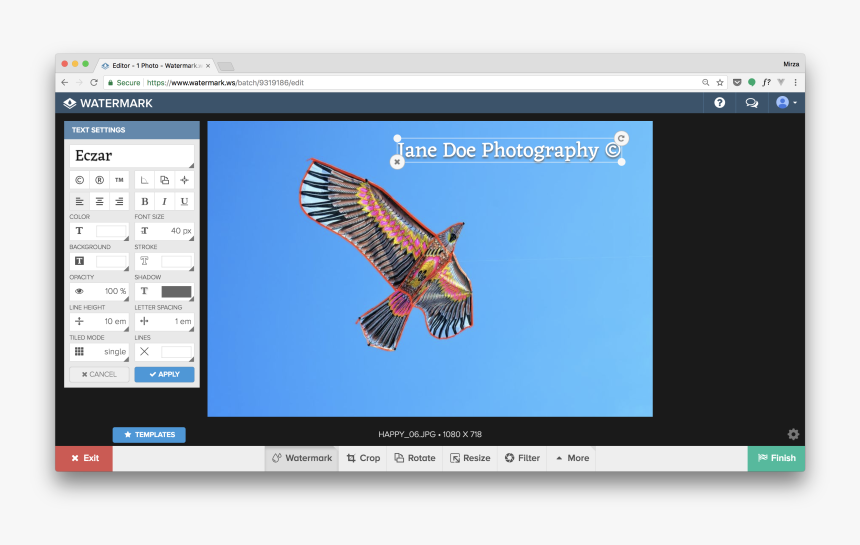Select the Filter tool tab
The width and height of the screenshot is (860, 545).
[x=522, y=458]
